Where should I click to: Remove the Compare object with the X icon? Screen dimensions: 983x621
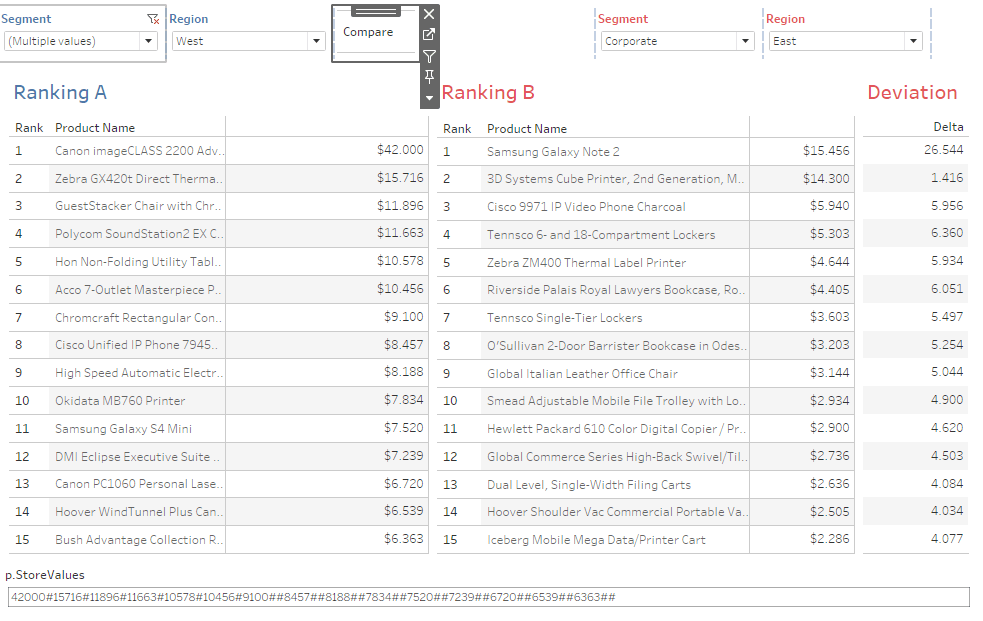tap(429, 14)
